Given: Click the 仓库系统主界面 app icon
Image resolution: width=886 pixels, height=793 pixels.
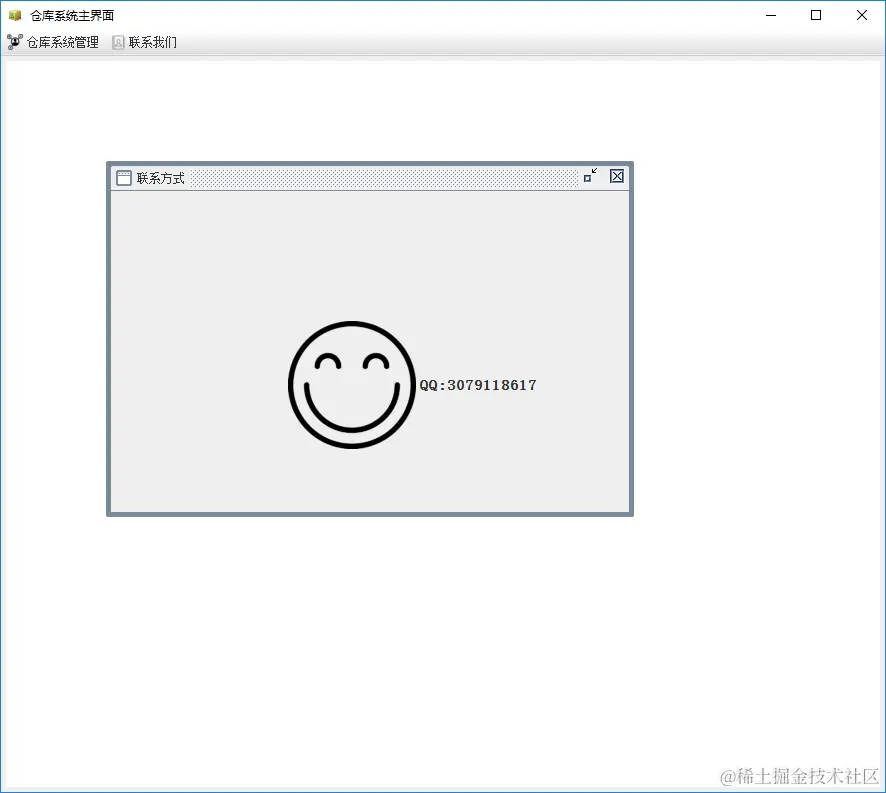Looking at the screenshot, I should pos(15,15).
